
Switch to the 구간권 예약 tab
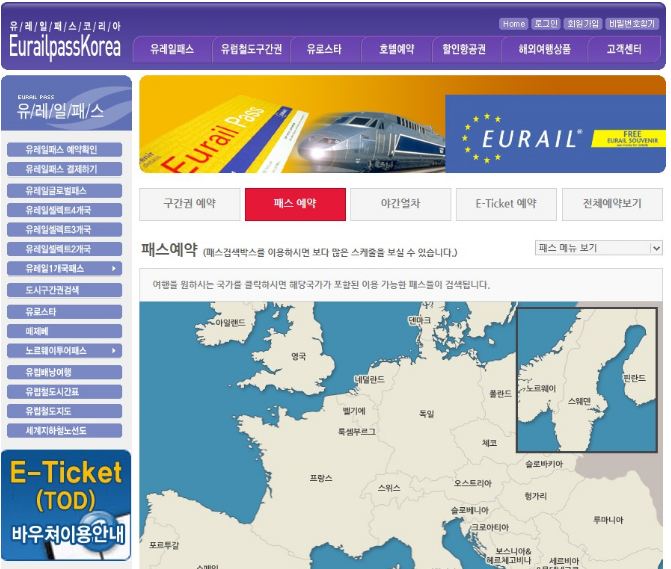(190, 204)
